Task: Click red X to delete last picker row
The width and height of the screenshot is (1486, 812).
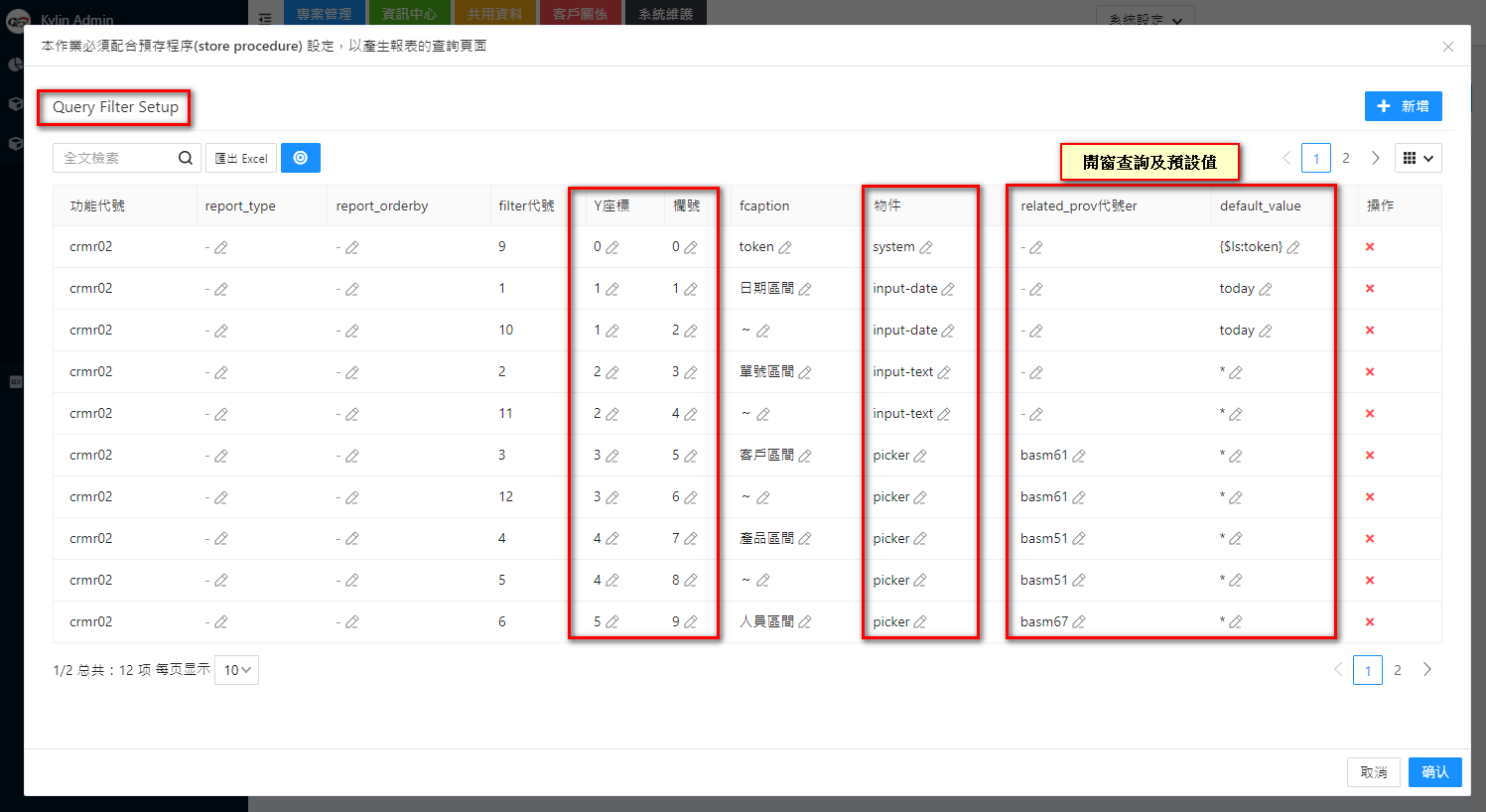Action: 1370,622
